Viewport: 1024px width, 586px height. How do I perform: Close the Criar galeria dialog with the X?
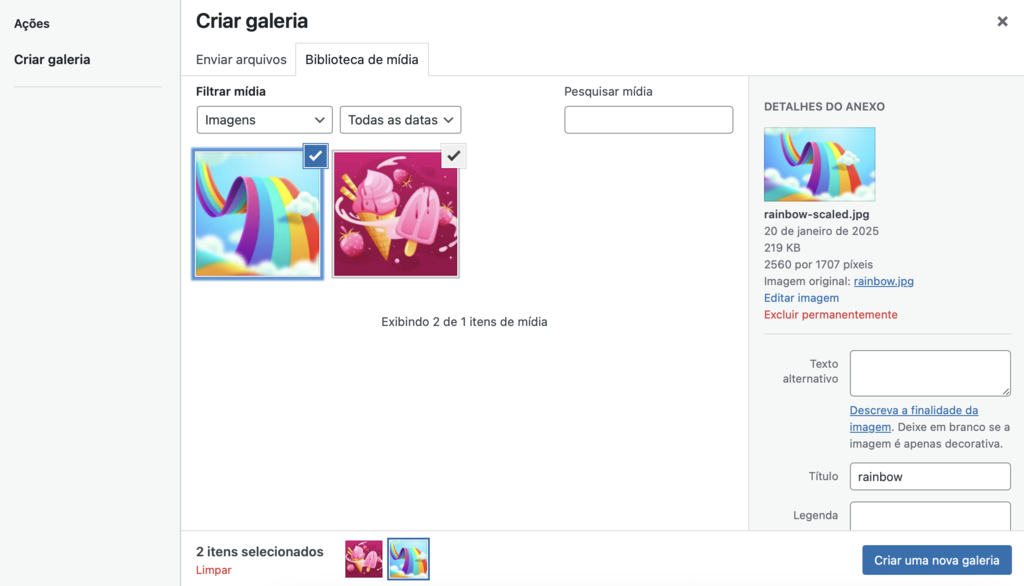(1001, 21)
